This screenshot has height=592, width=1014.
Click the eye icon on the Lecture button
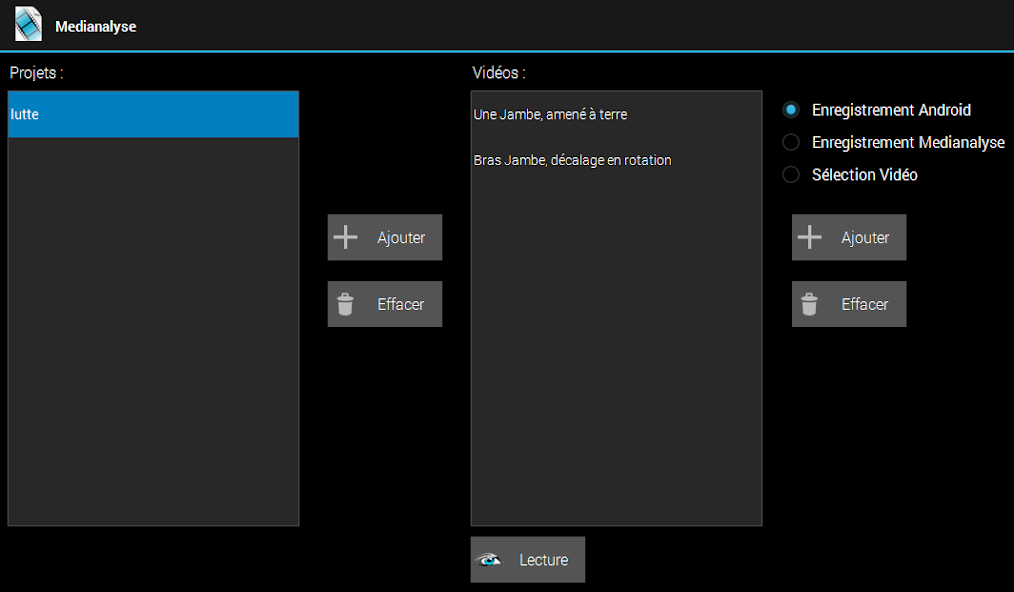coord(489,560)
